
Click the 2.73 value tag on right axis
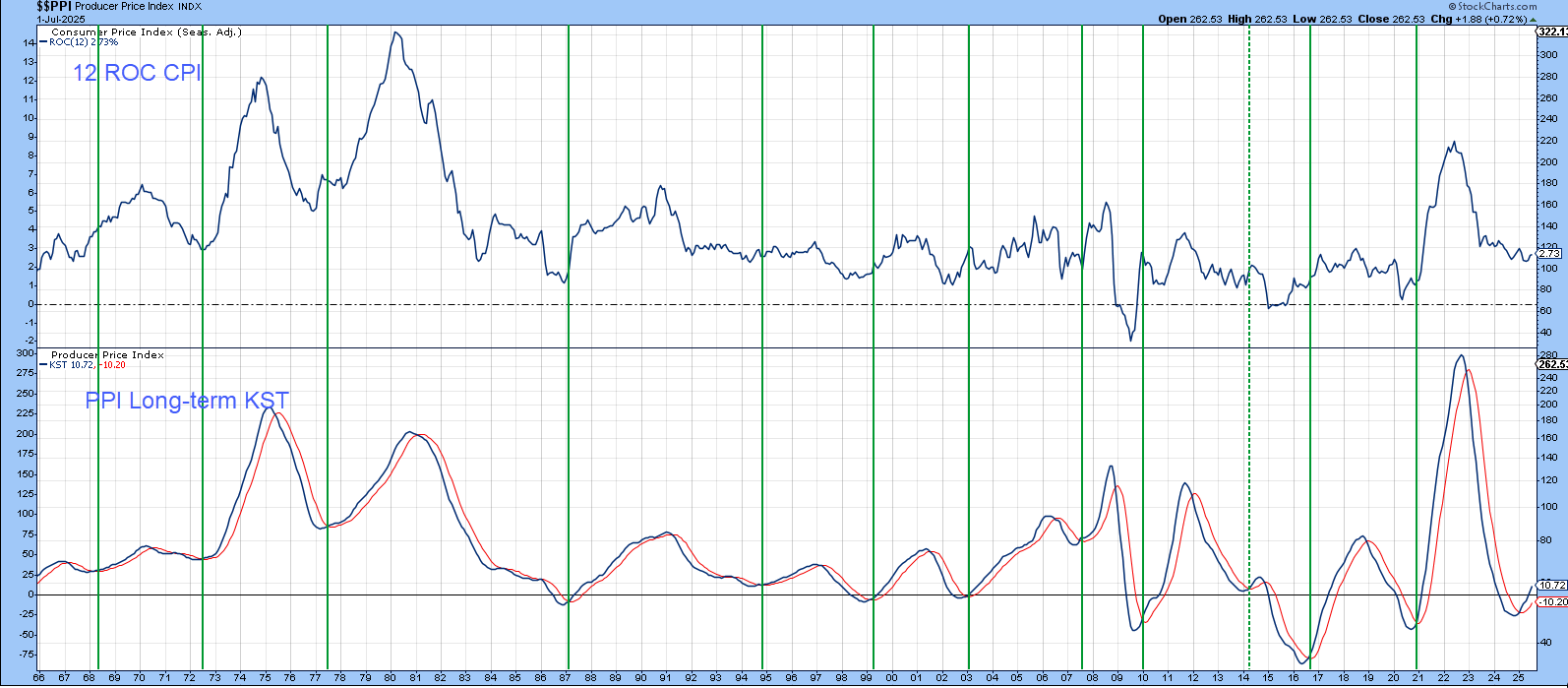1550,253
